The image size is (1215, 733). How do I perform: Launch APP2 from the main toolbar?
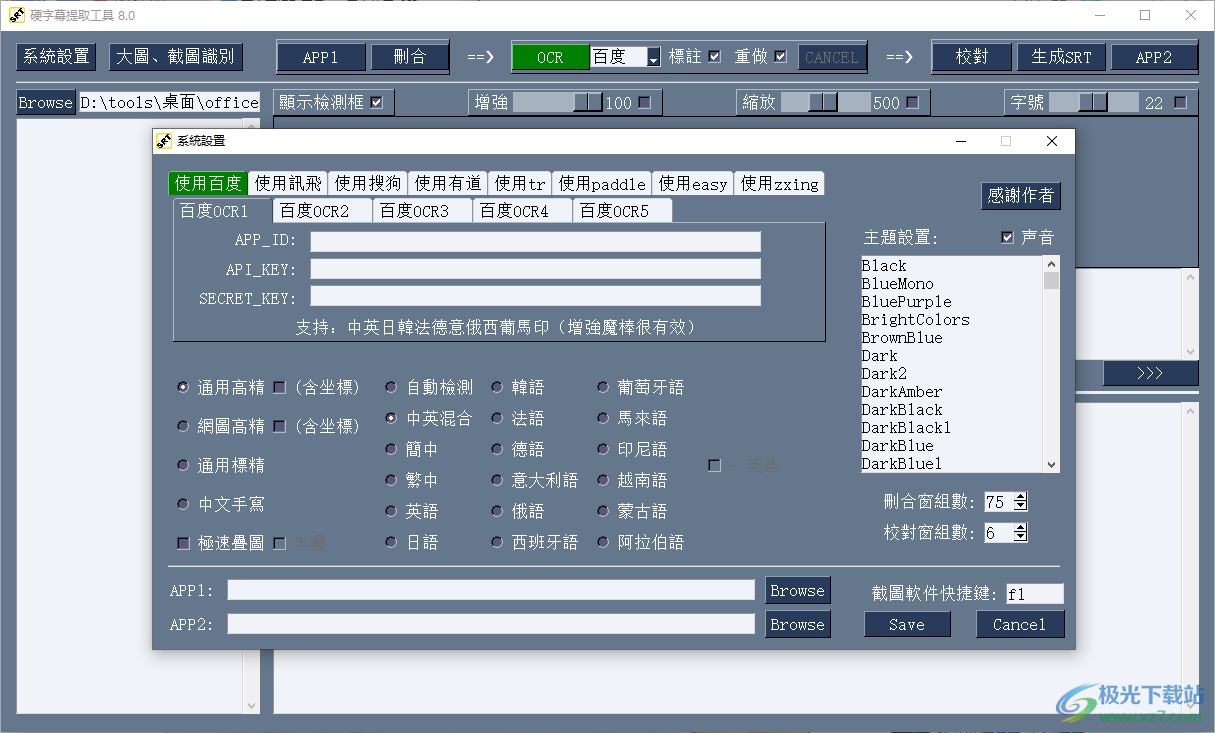(x=1154, y=58)
